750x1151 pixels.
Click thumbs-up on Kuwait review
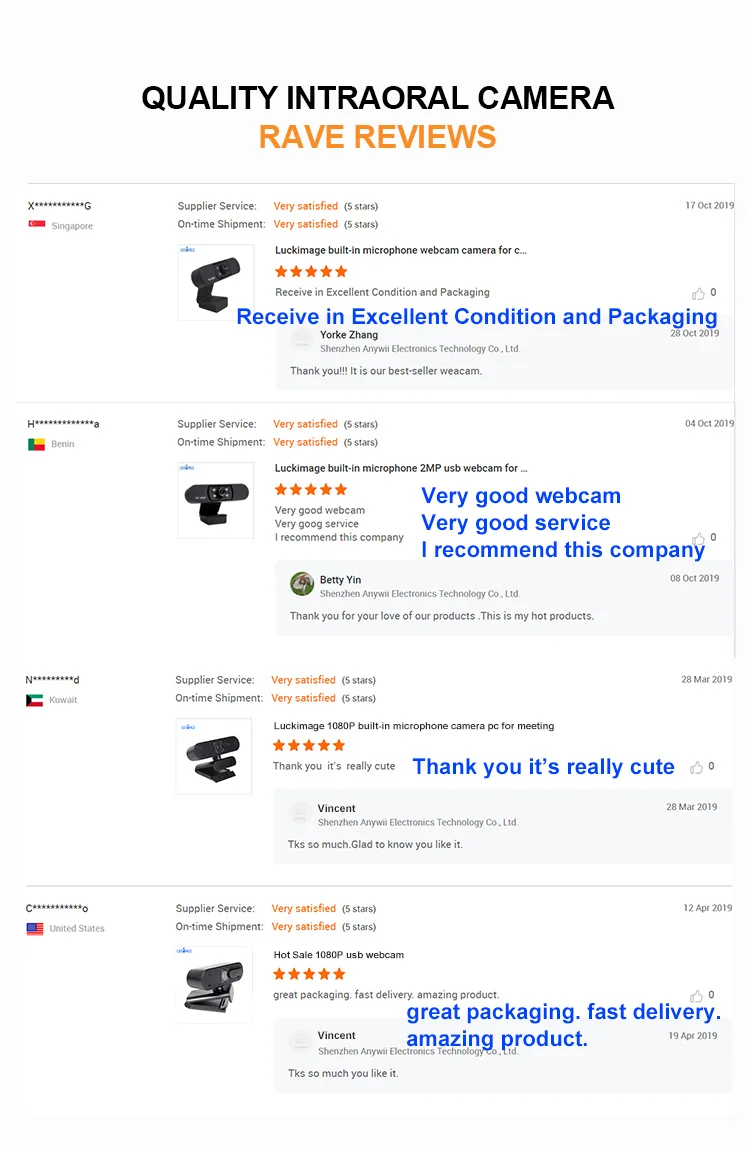(696, 767)
